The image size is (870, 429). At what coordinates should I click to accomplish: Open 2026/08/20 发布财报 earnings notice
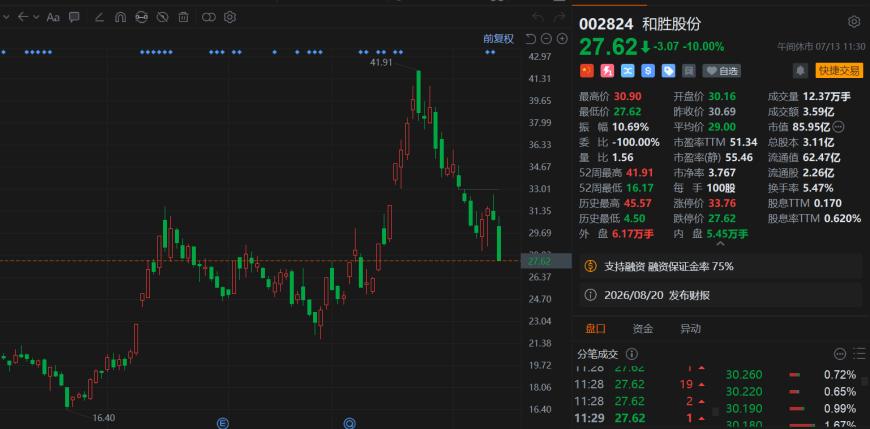[721, 295]
